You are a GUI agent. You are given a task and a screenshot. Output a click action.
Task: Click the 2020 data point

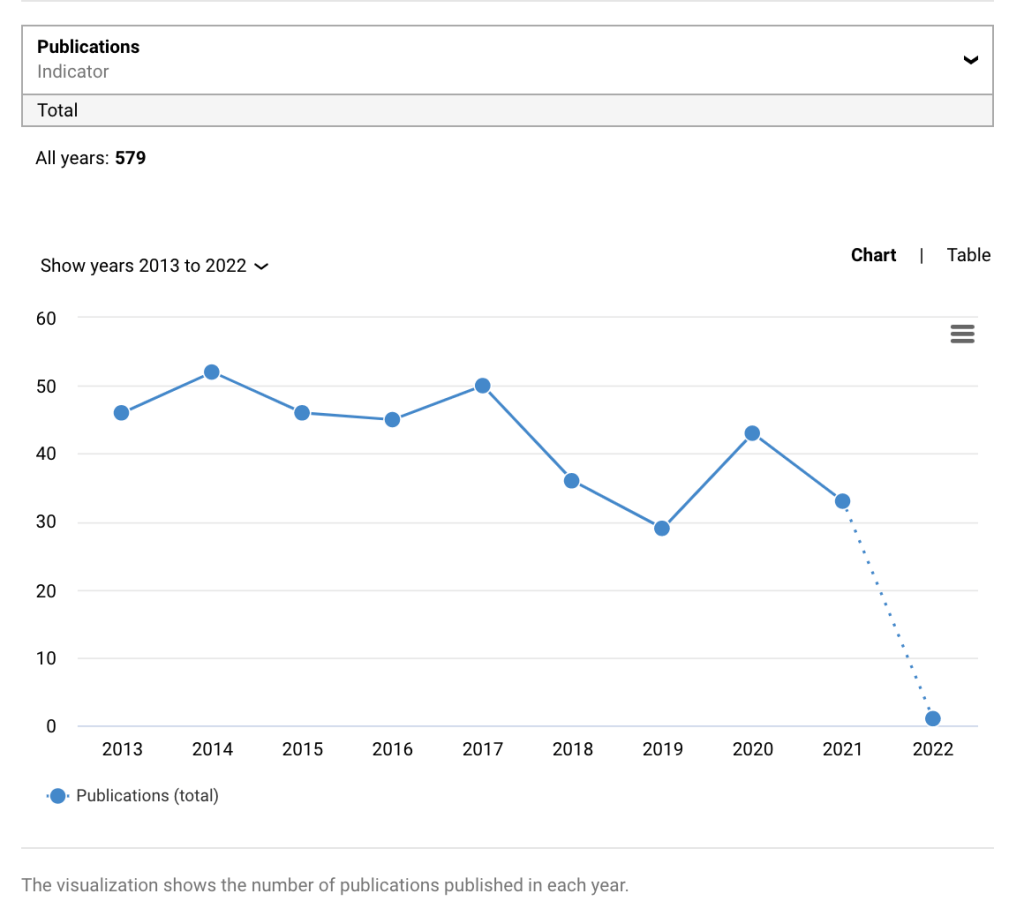coord(752,433)
